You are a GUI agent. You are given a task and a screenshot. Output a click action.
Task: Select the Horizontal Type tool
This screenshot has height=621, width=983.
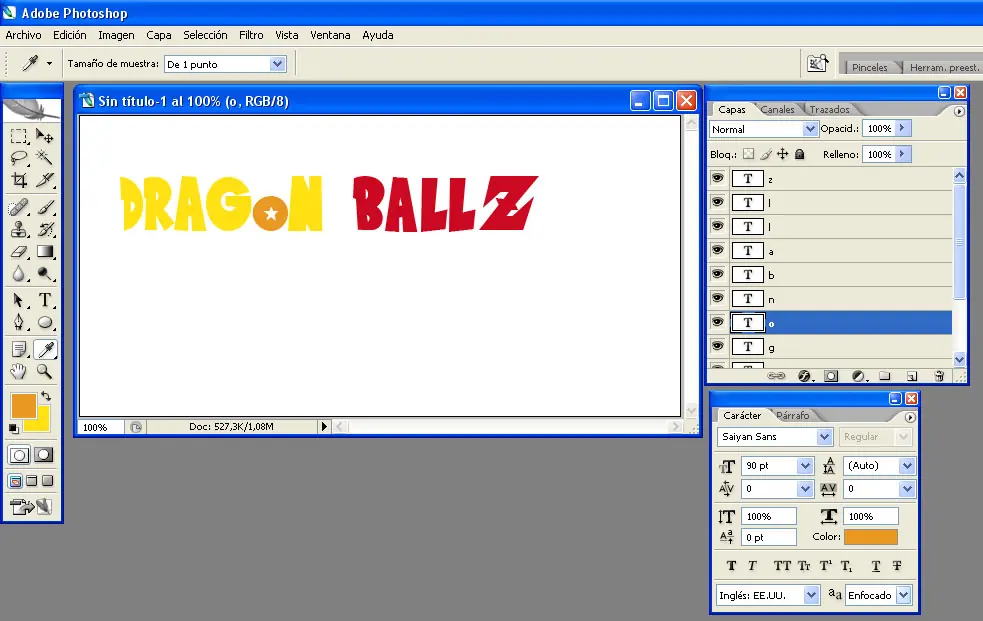pyautogui.click(x=45, y=300)
